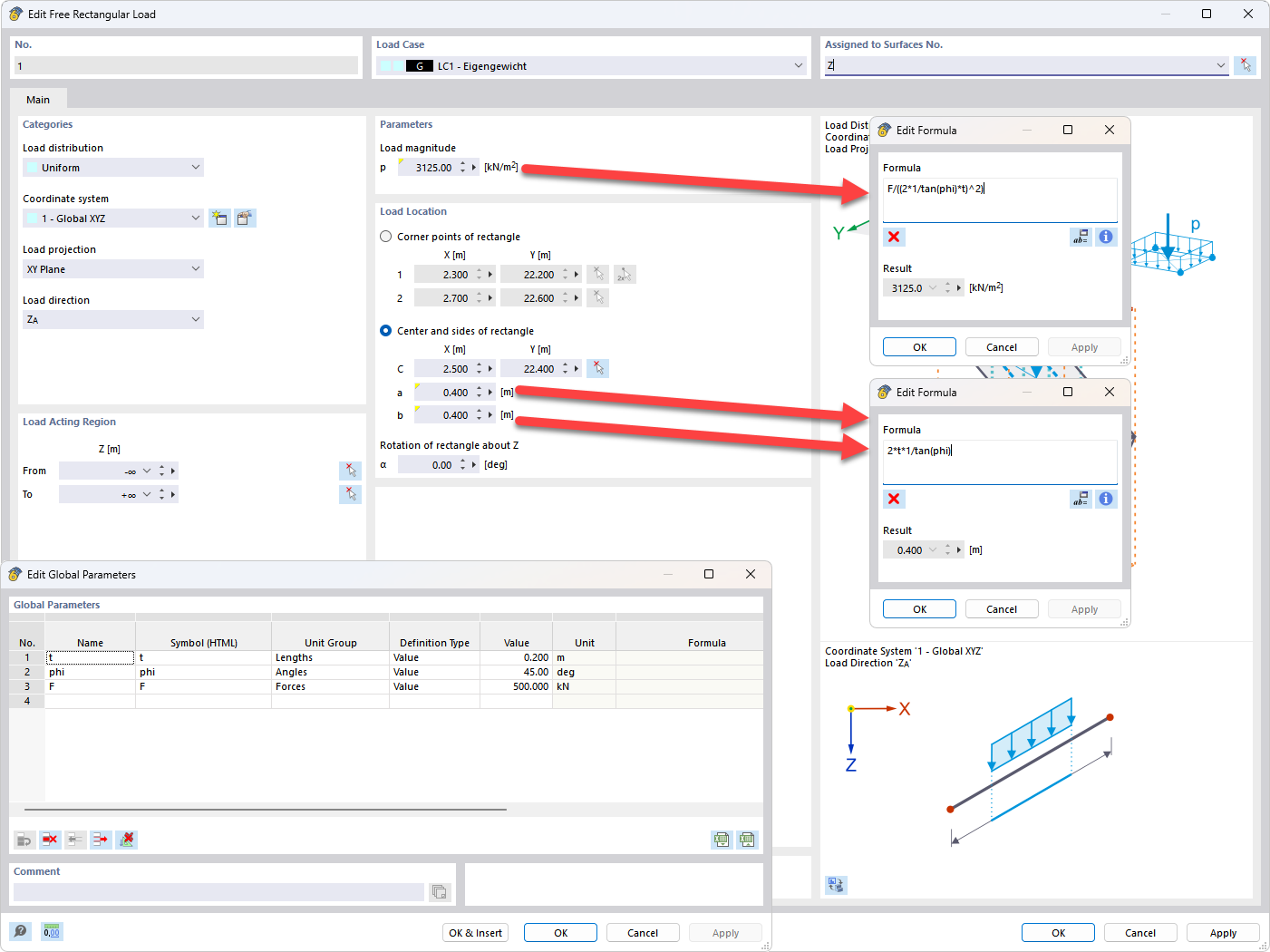
Task: Click Apply in Edit Free Rectangular Load window
Action: point(1223,933)
